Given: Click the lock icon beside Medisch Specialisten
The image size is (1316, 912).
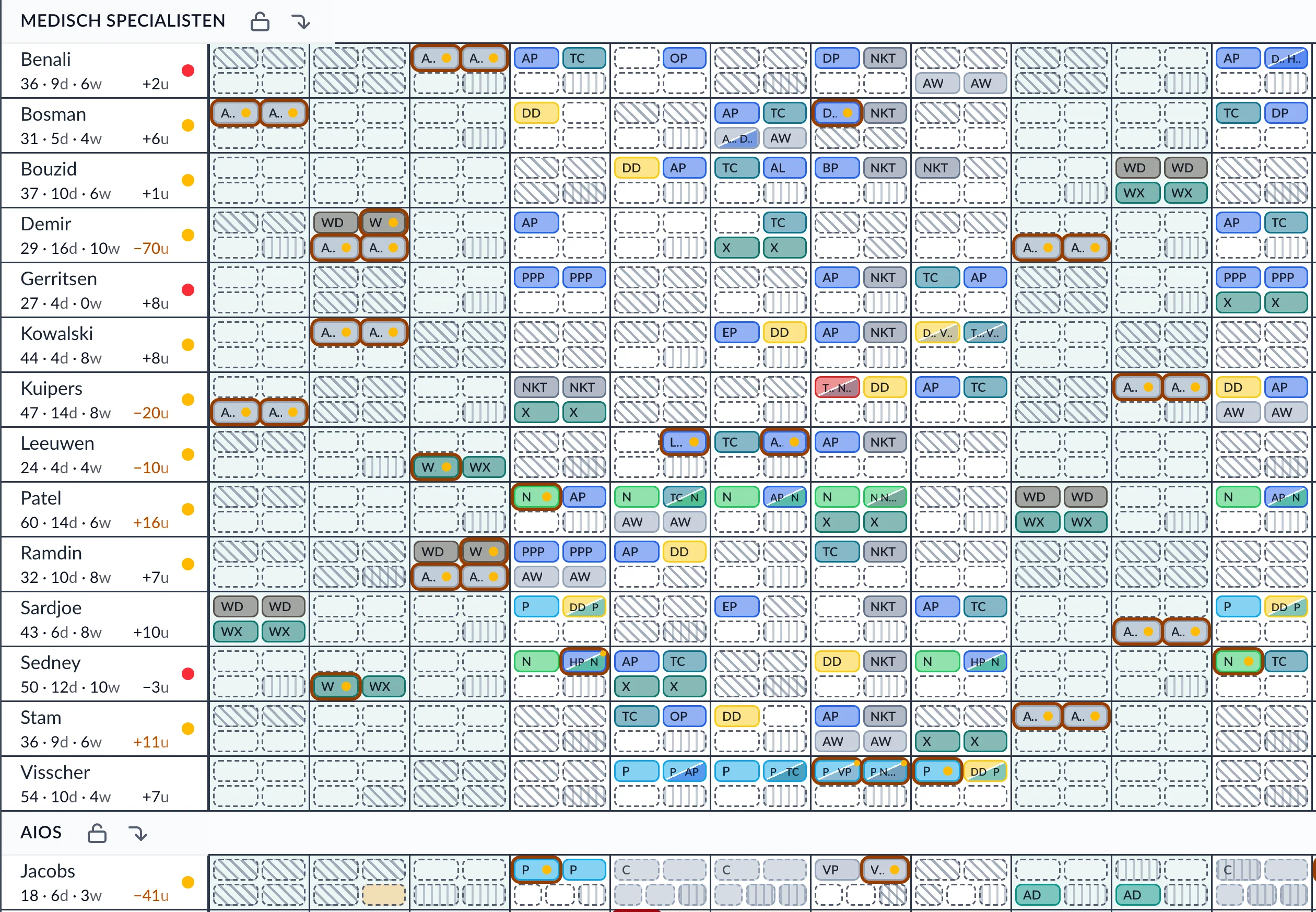Looking at the screenshot, I should point(260,22).
